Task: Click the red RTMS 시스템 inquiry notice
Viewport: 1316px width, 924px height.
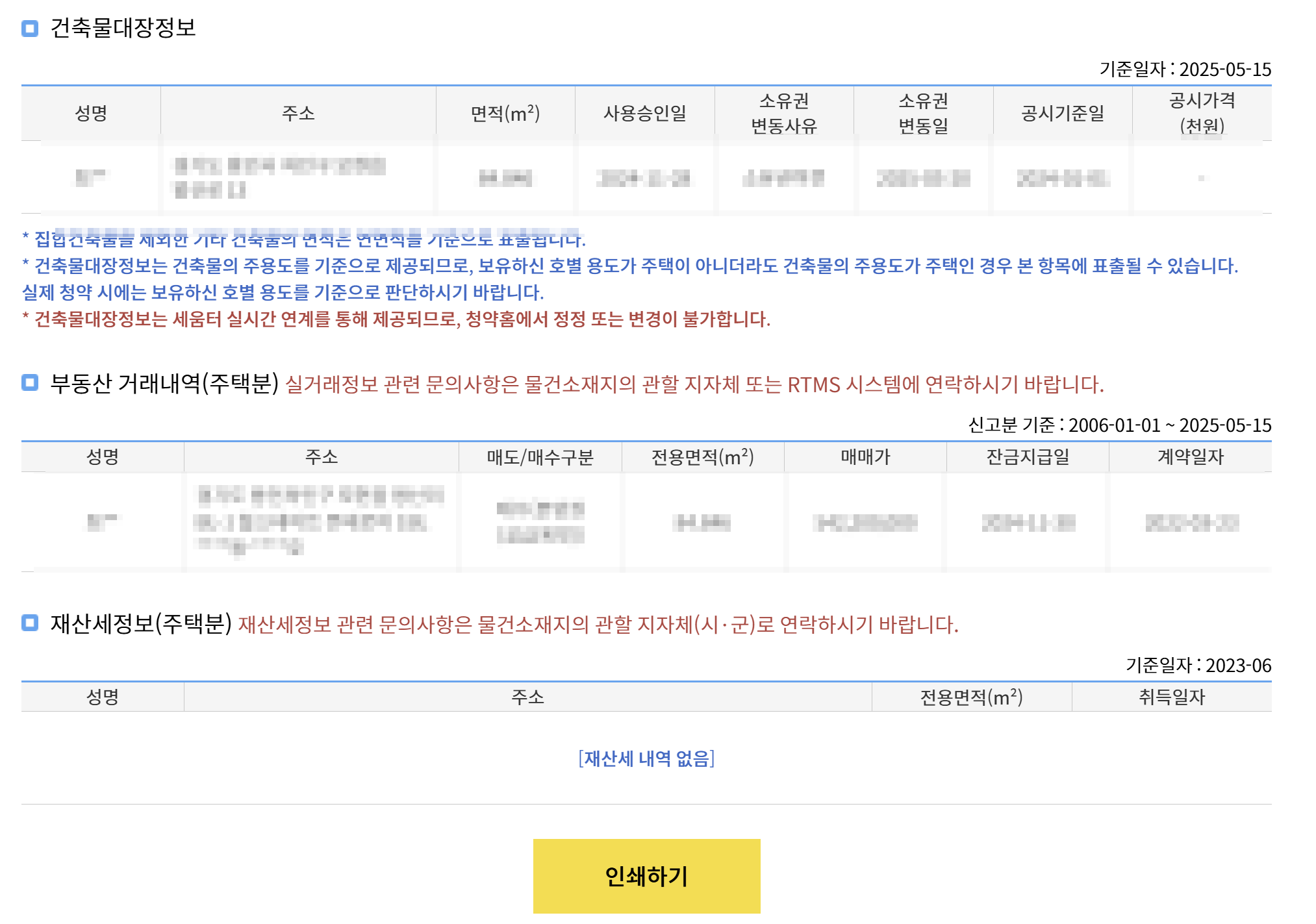Action: 694,384
